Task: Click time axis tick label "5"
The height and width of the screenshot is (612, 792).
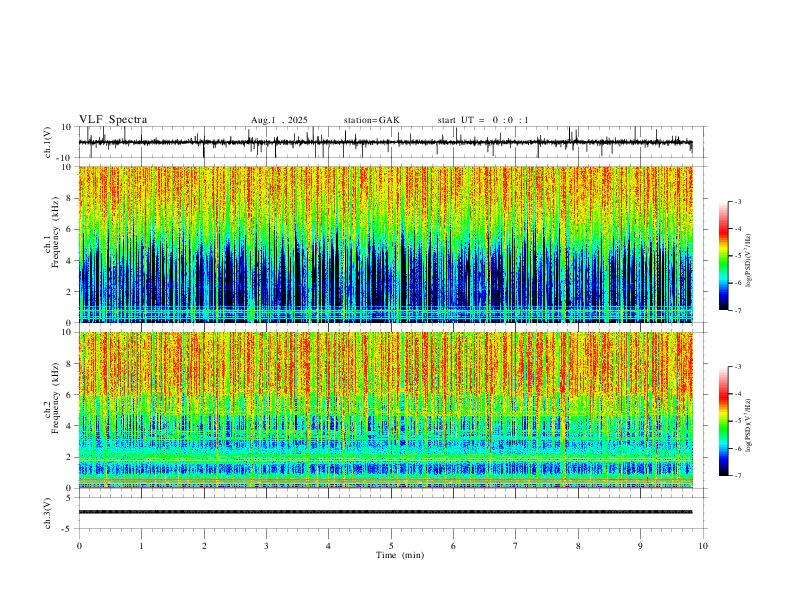Action: (x=391, y=546)
